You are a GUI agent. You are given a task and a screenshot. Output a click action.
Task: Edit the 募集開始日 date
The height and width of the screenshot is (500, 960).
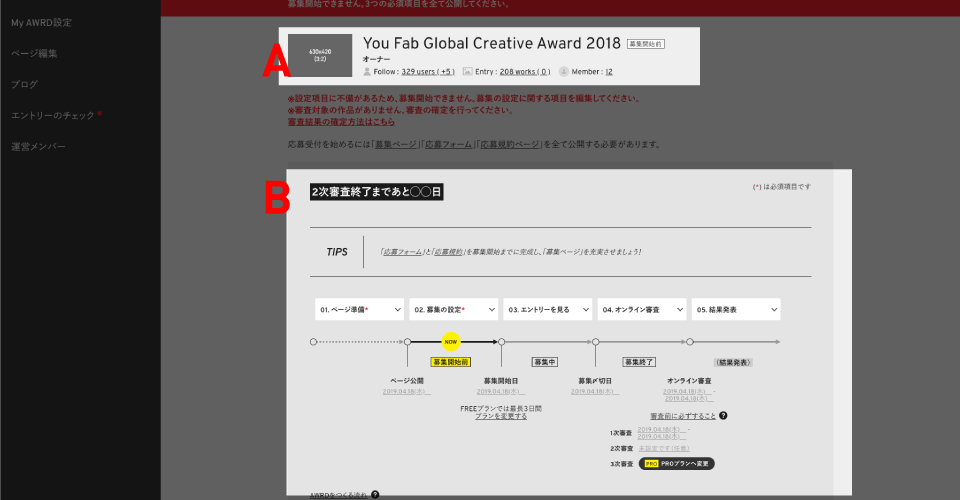[501, 392]
